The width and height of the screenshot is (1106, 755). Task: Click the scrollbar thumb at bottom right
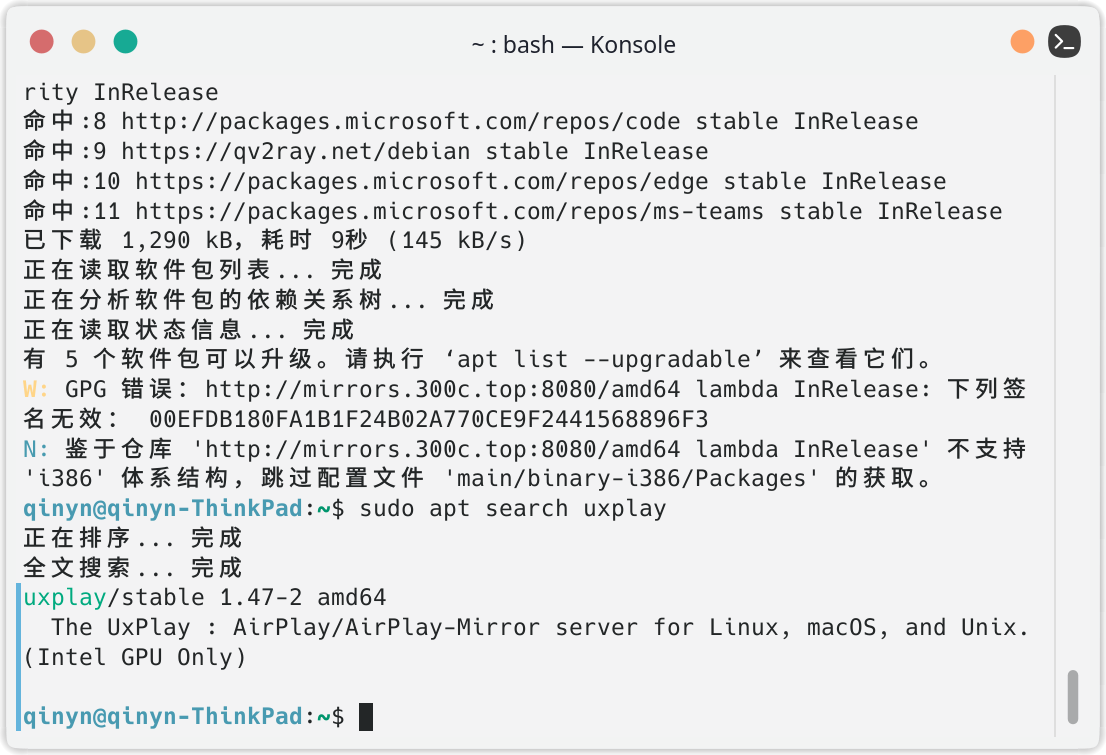[1072, 697]
